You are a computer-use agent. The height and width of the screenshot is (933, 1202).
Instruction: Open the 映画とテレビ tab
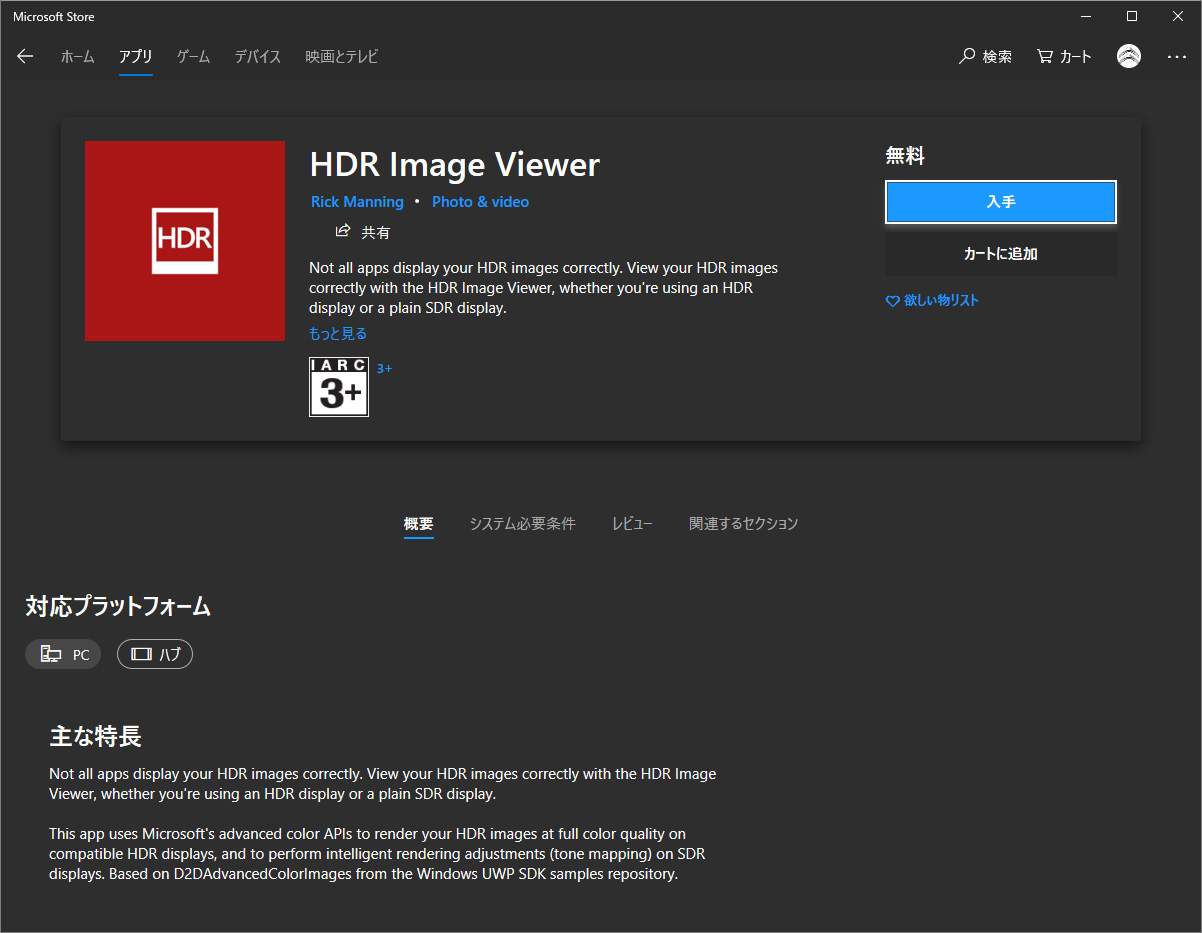[342, 57]
